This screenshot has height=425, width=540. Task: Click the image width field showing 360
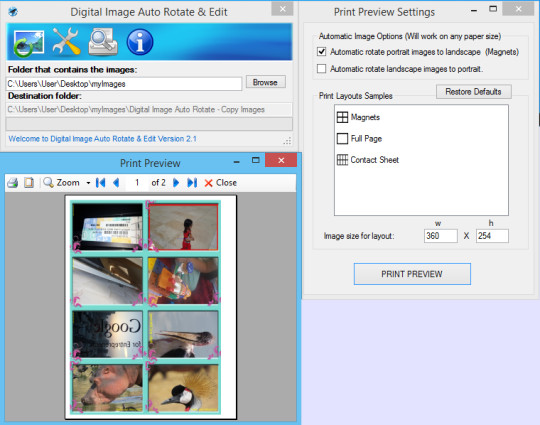coord(440,236)
